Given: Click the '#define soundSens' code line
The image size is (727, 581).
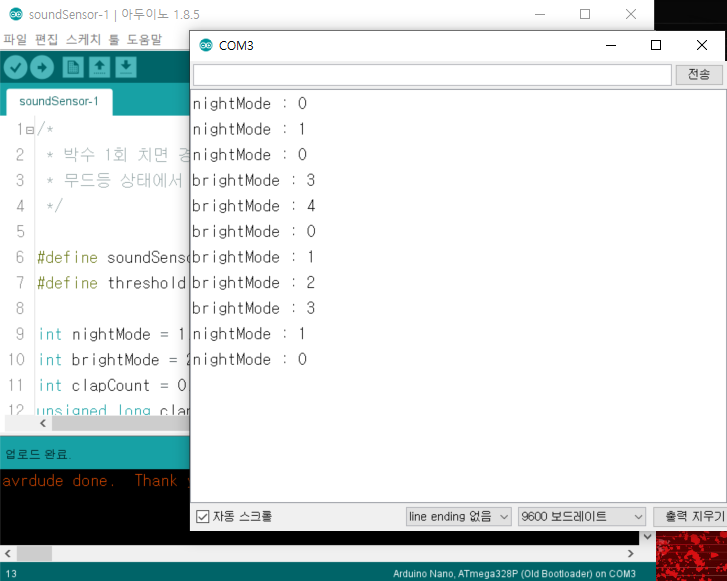Looking at the screenshot, I should [x=113, y=257].
